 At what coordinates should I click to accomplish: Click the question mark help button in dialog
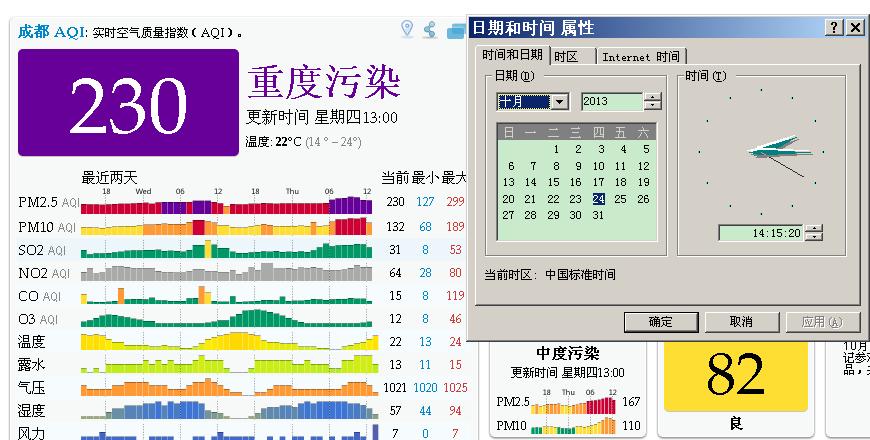(x=834, y=27)
